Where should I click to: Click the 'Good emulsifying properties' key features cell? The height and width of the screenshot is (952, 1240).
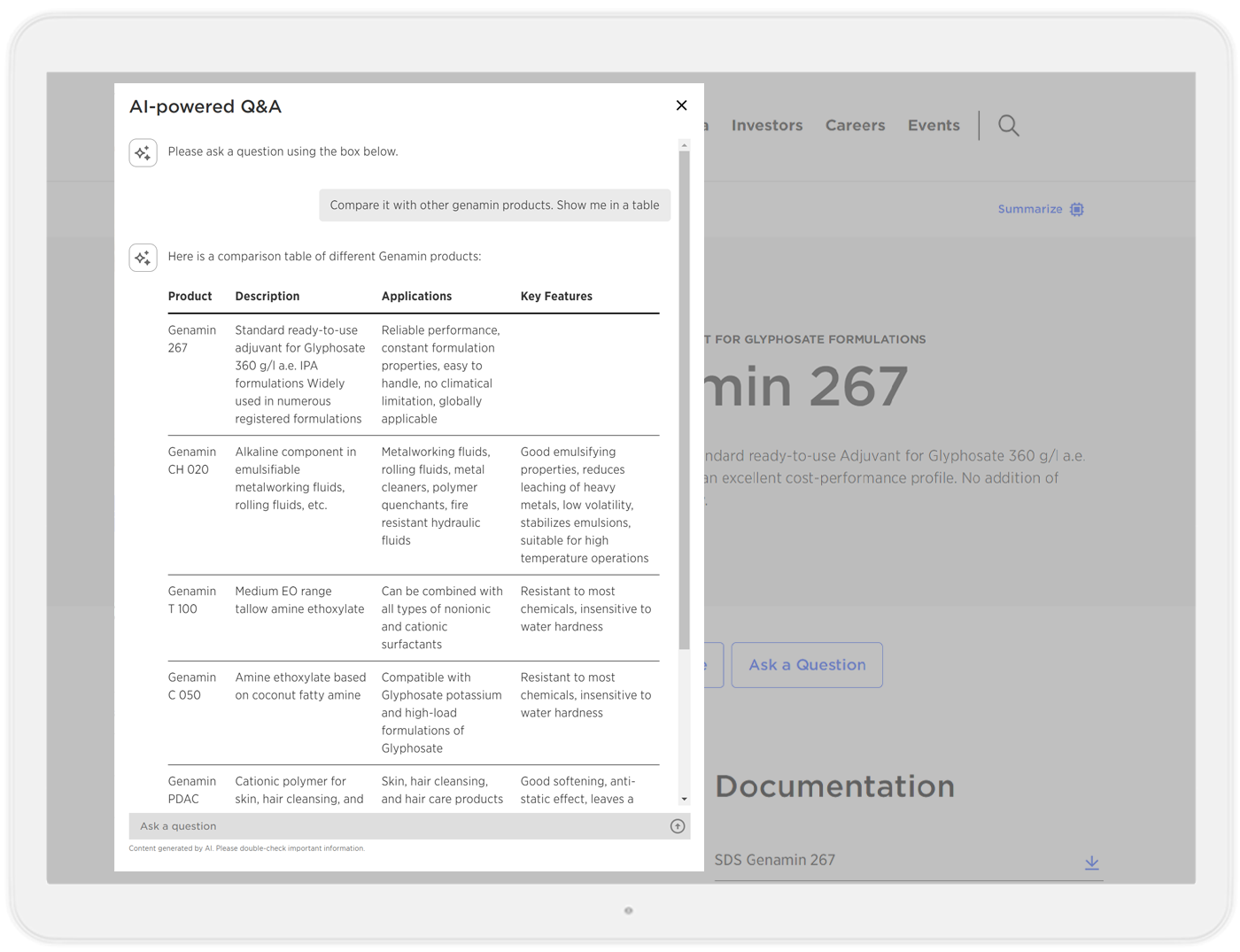click(585, 505)
